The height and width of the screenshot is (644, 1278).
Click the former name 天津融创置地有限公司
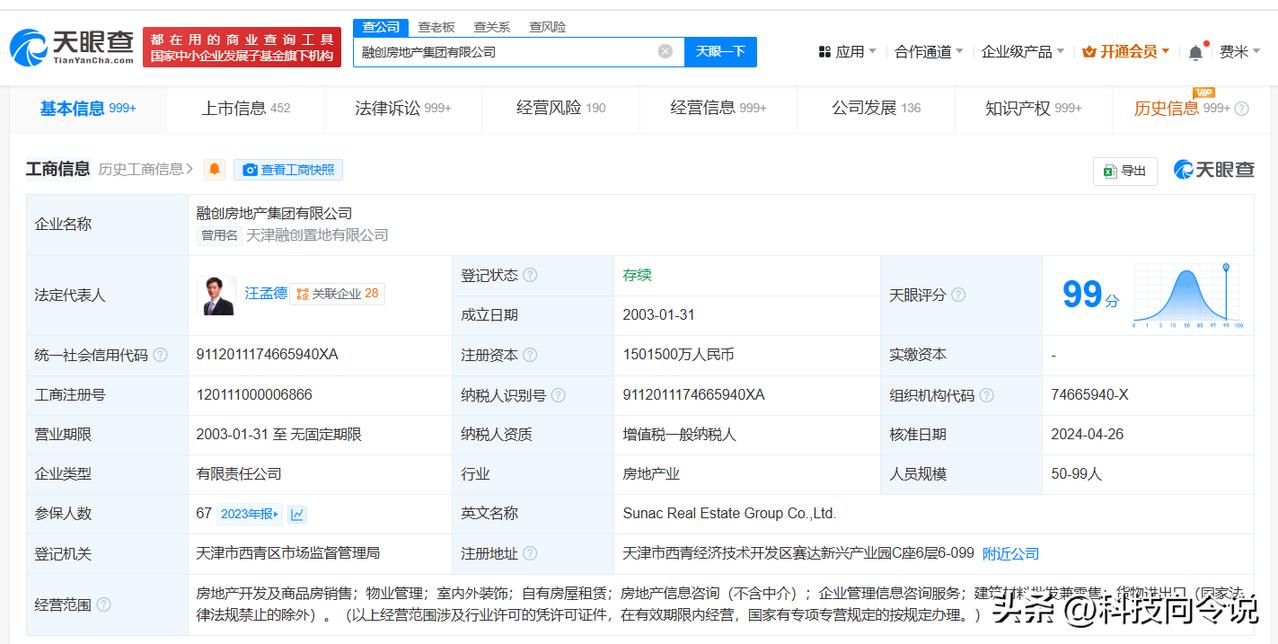[317, 235]
